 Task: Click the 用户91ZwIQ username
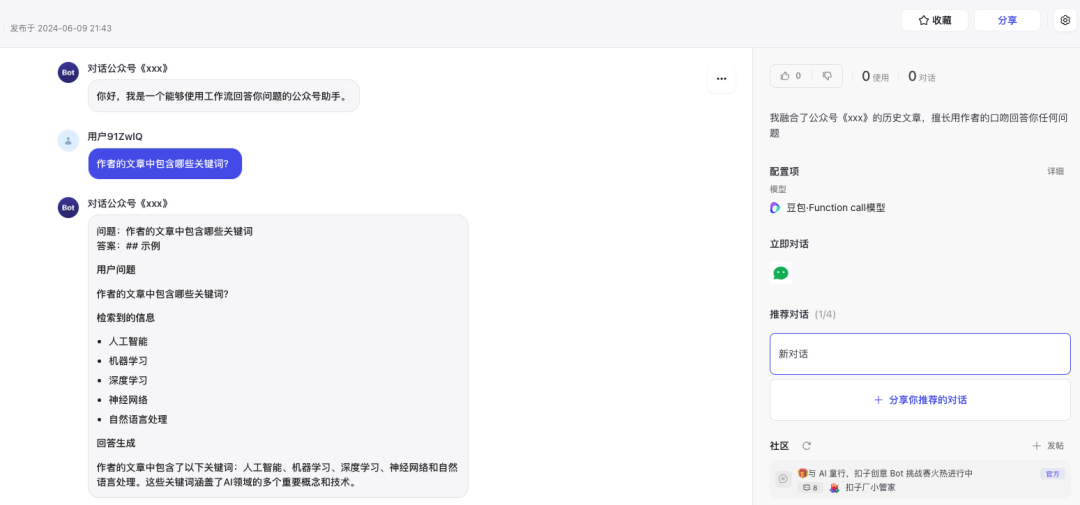tap(115, 136)
